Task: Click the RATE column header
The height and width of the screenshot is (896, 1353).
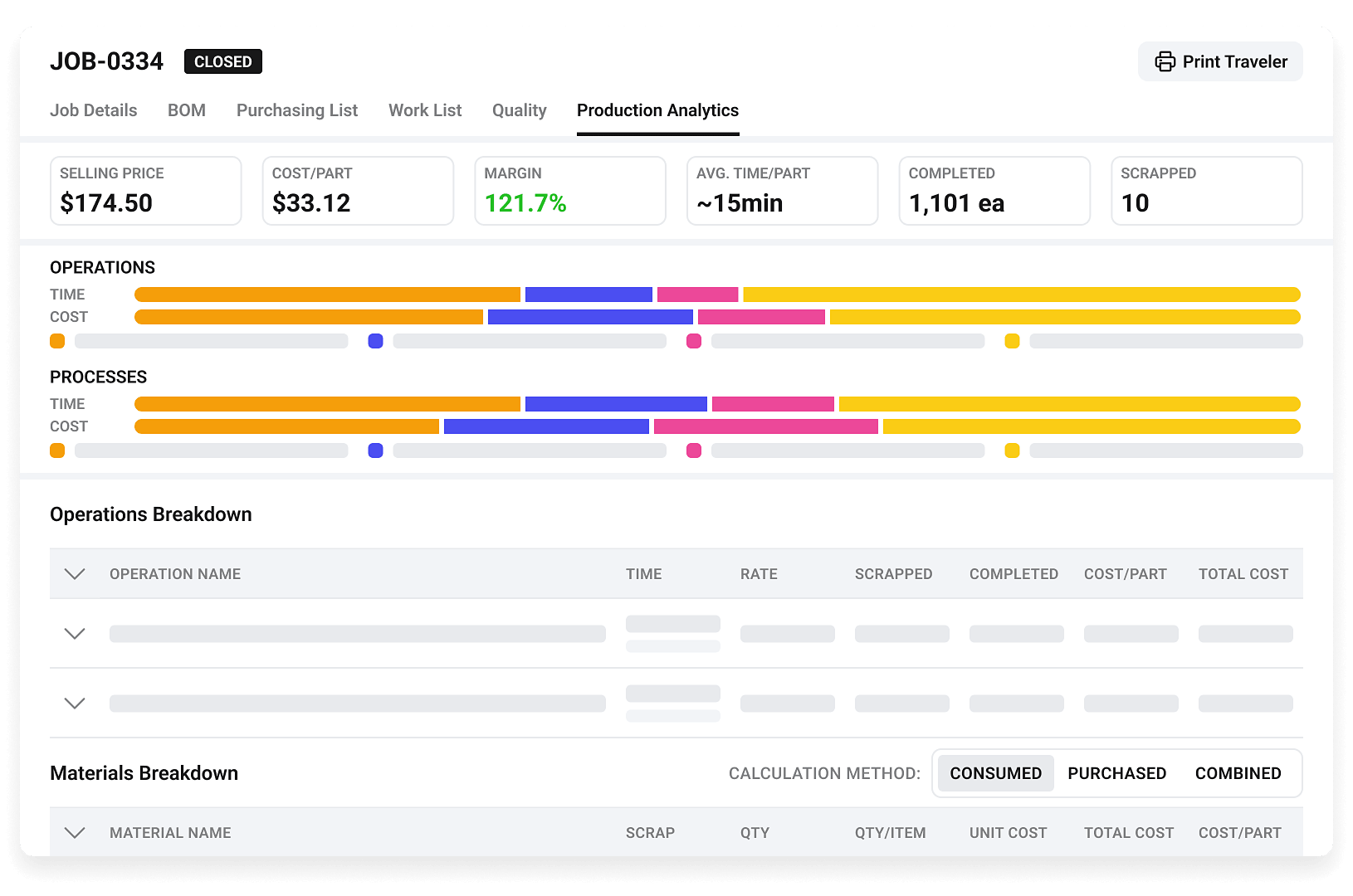Action: (x=759, y=574)
